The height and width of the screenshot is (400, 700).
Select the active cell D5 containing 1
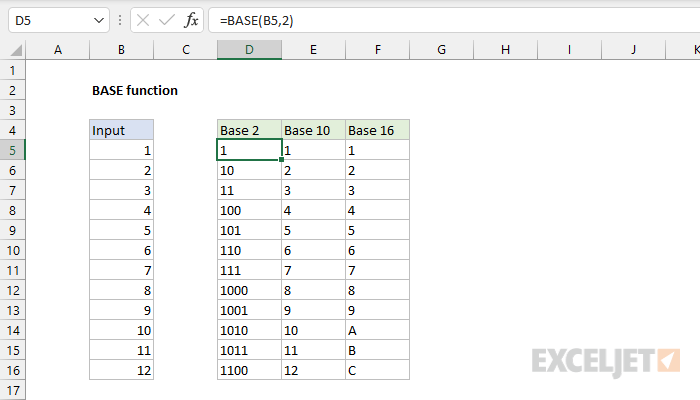250,150
